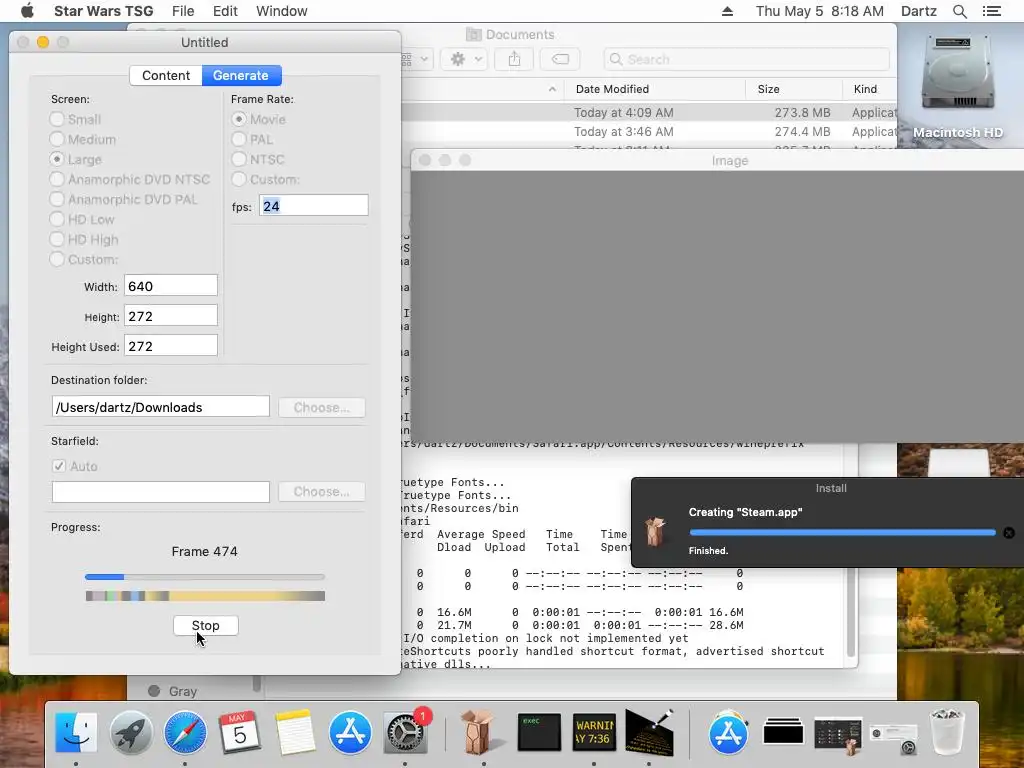
Task: Open Spotlight search magnifier in menu bar
Action: click(959, 11)
